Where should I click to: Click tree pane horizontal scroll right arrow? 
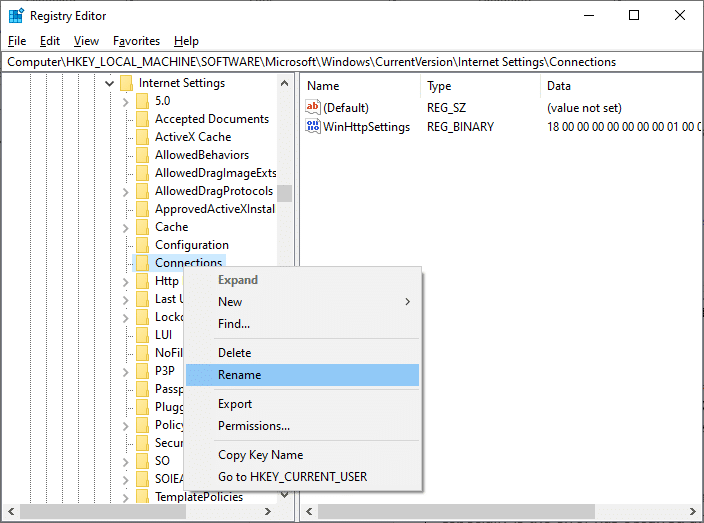pos(268,511)
